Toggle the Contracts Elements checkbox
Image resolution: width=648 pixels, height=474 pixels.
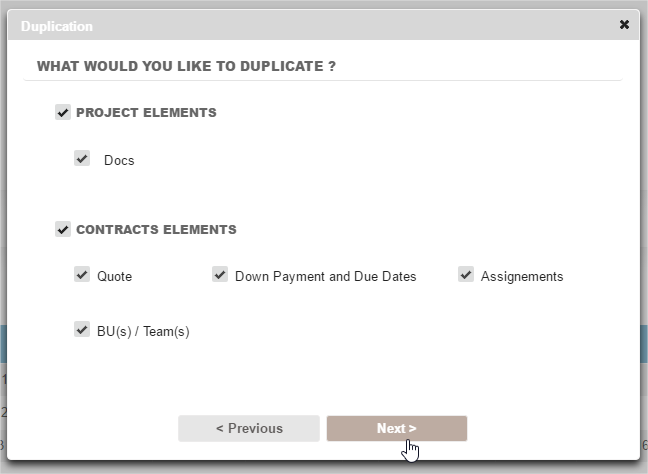63,230
